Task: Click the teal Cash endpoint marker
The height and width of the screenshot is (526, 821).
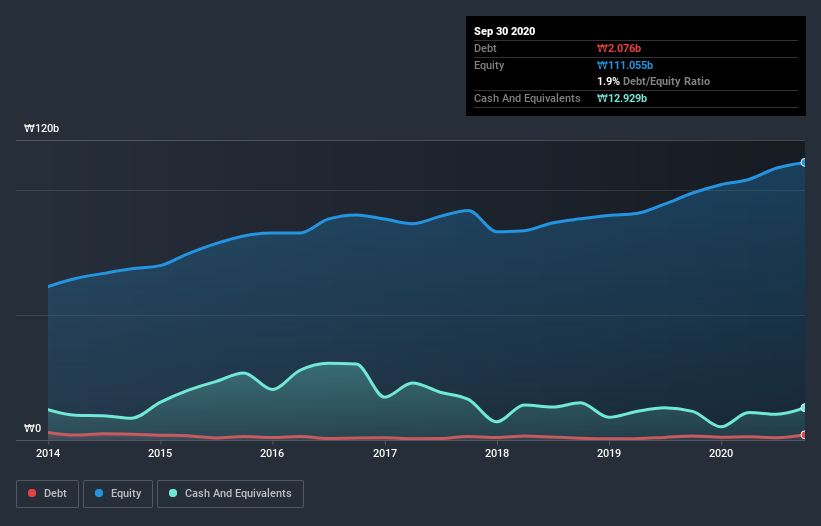Action: click(804, 408)
